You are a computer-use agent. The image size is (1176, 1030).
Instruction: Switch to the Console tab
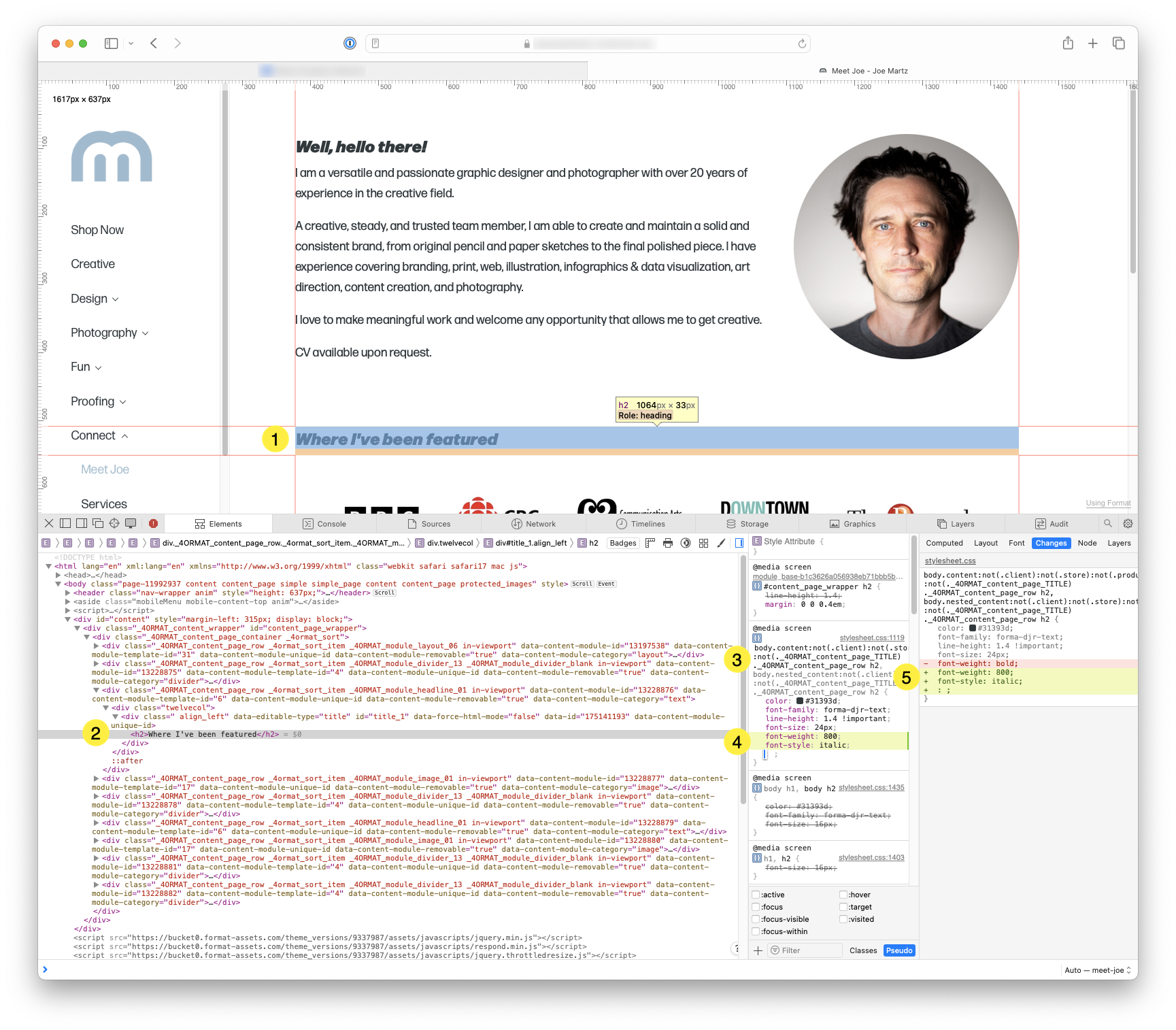pyautogui.click(x=324, y=524)
